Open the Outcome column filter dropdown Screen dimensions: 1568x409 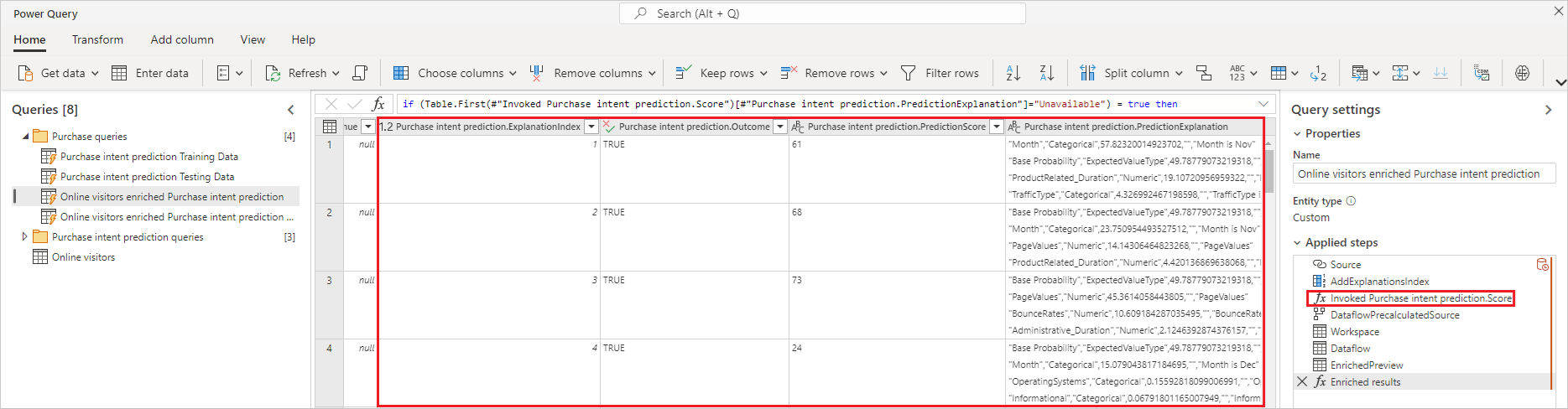(780, 127)
